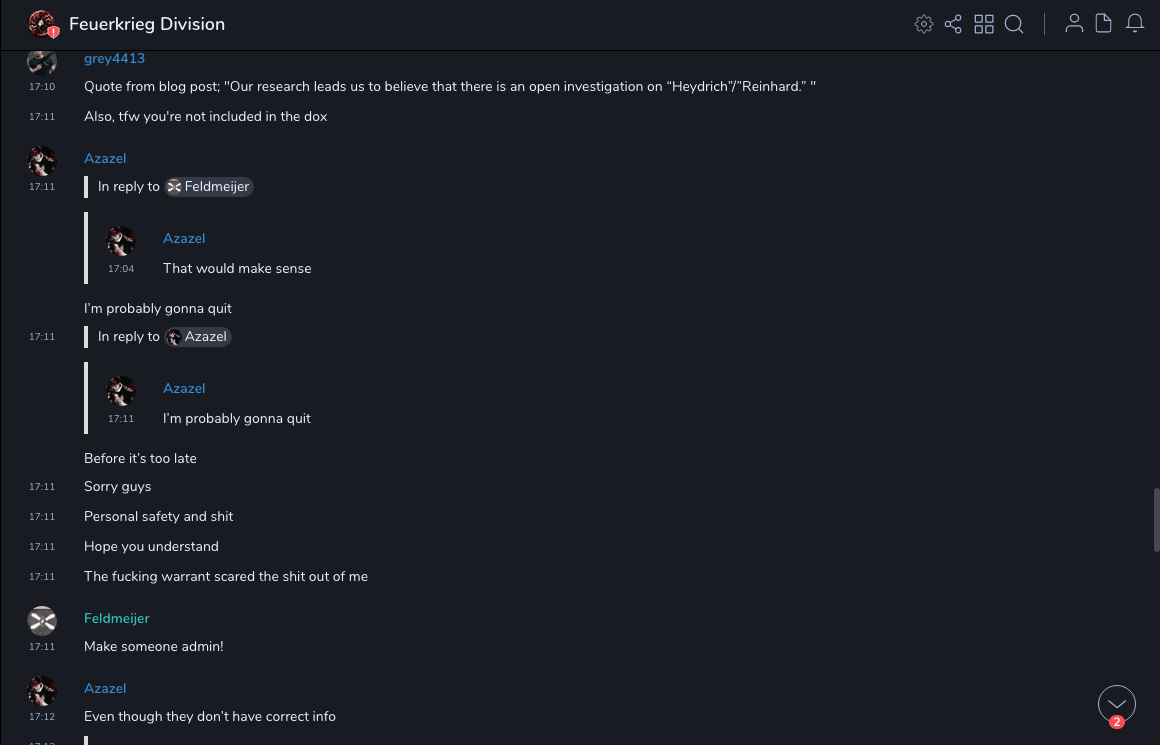The image size is (1160, 745).
Task: Click the 17:10 message timestamp
Action: tap(42, 87)
